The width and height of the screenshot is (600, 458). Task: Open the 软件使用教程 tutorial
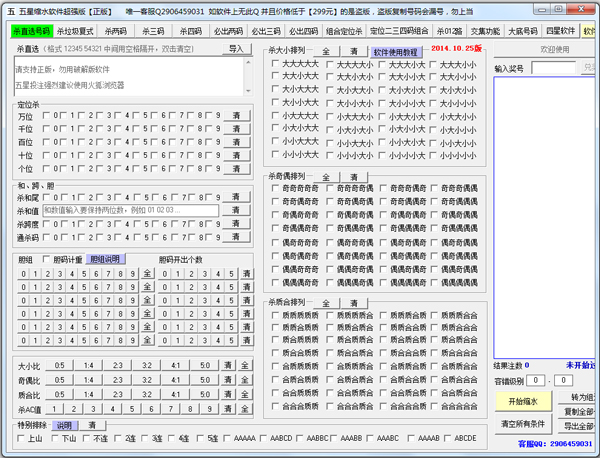(x=397, y=51)
